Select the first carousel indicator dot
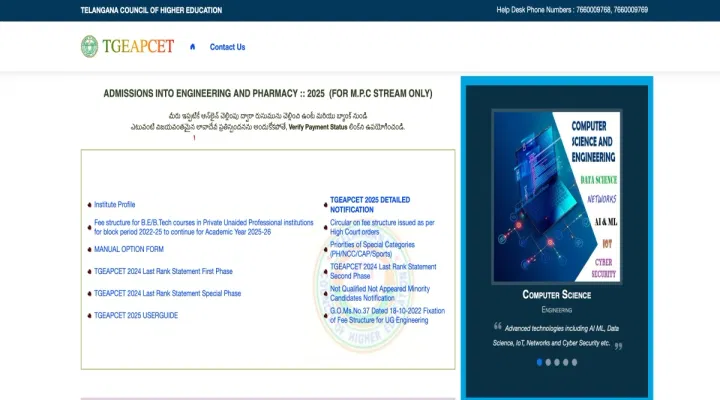The width and height of the screenshot is (720, 400). [540, 362]
